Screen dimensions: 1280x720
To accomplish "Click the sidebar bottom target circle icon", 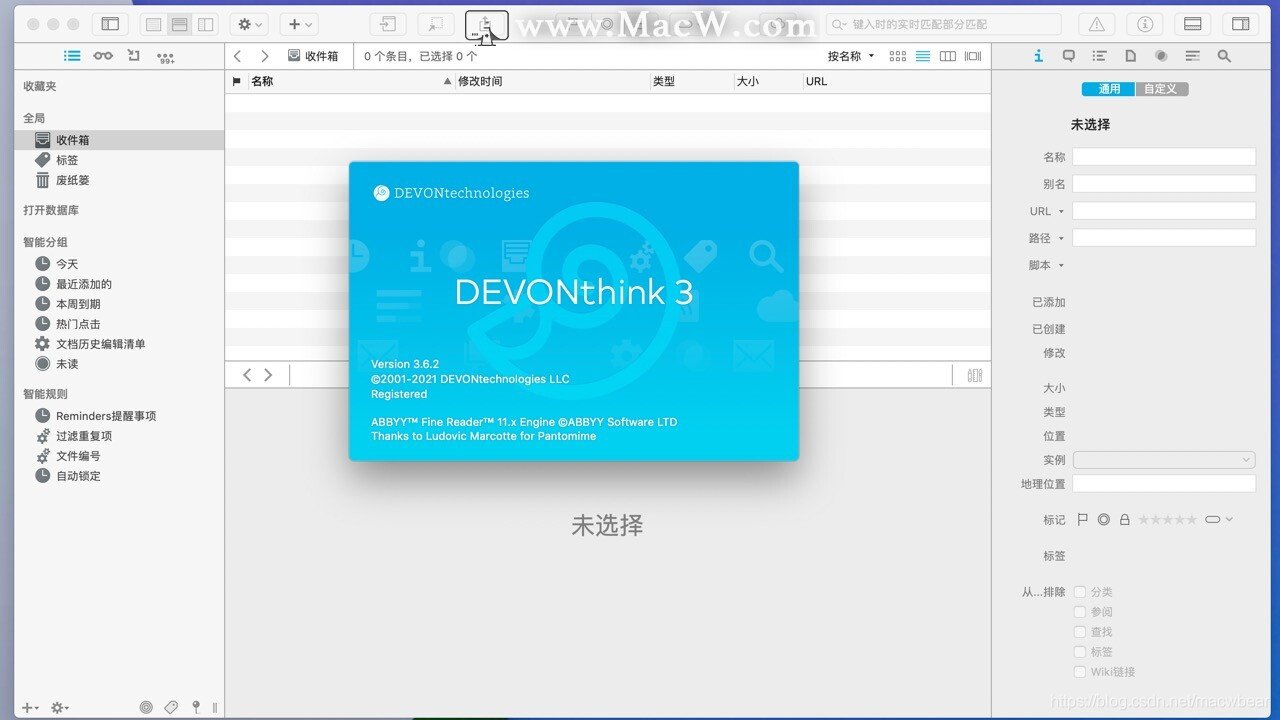I will pos(146,707).
